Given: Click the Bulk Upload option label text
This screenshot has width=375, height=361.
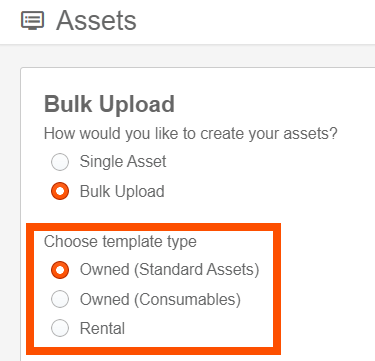Looking at the screenshot, I should [x=122, y=192].
